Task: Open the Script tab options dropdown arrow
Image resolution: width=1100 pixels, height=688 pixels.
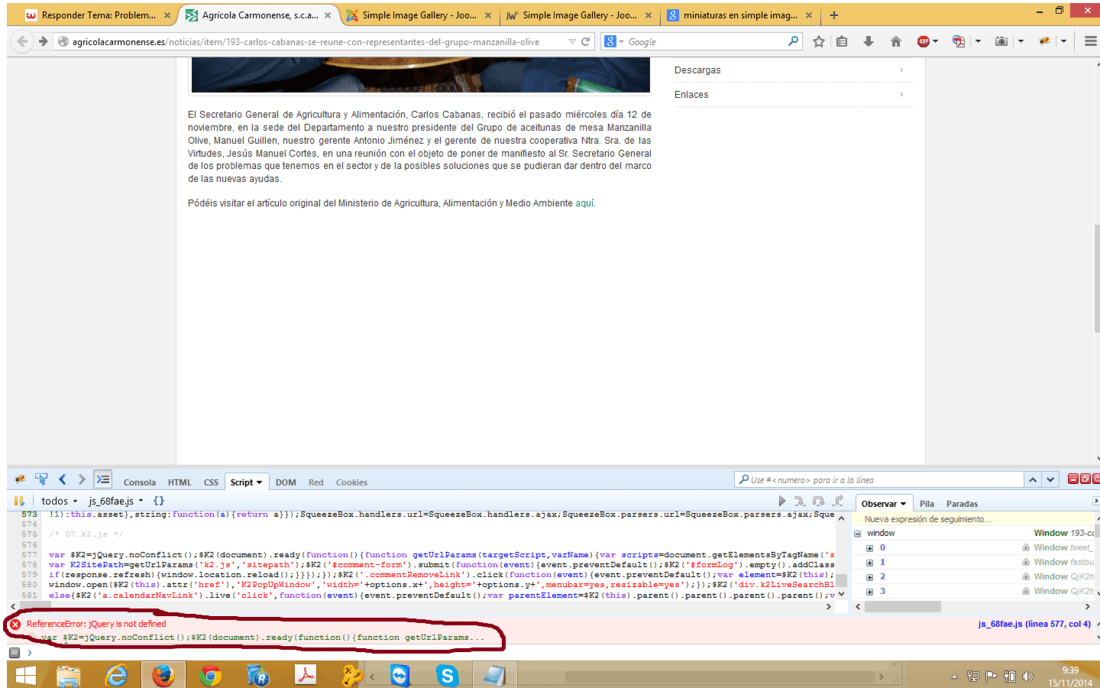Action: pos(259,483)
